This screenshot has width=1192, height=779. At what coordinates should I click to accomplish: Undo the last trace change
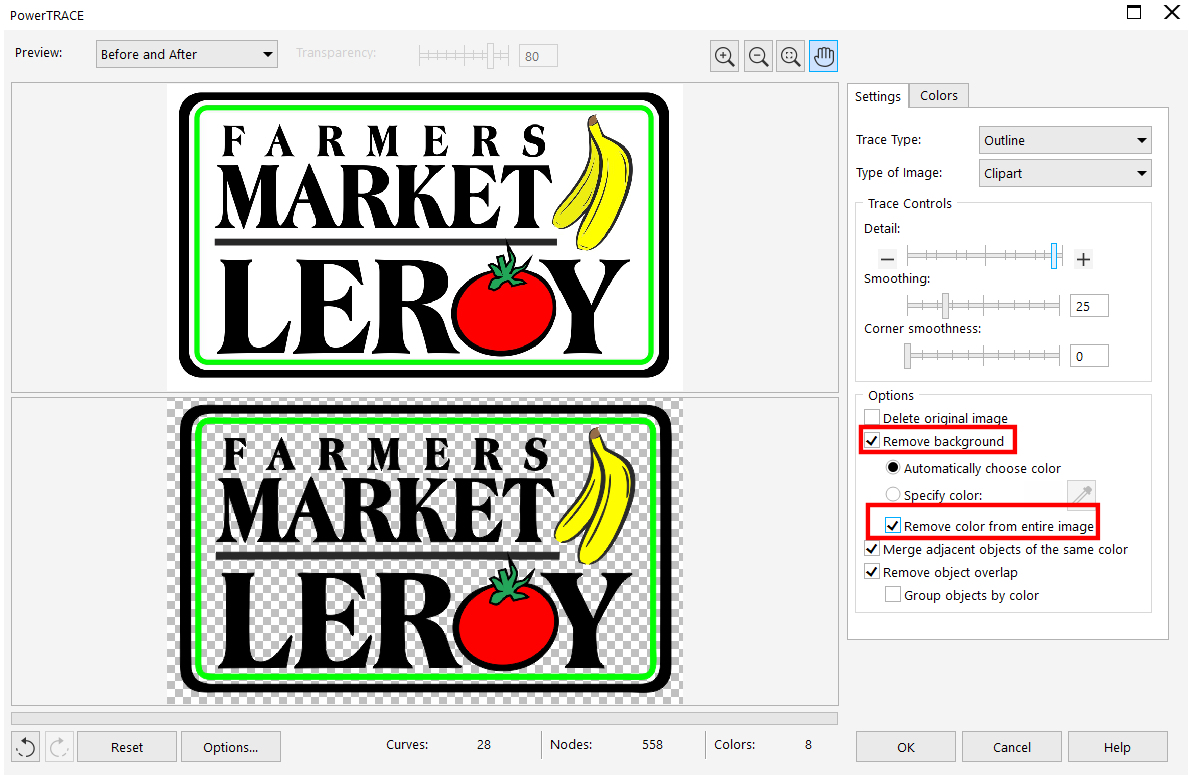[25, 746]
